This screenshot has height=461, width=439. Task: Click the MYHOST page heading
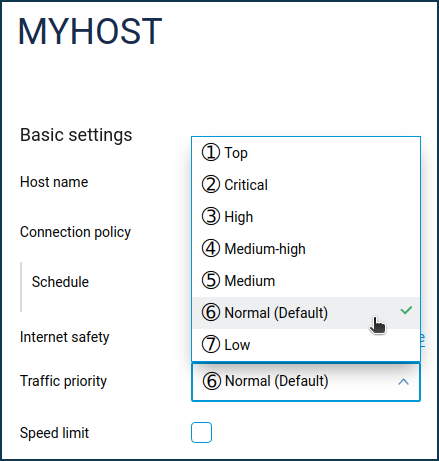90,31
